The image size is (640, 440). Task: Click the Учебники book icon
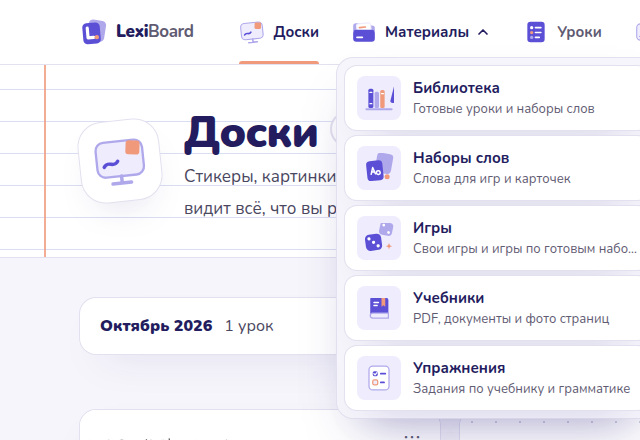(x=379, y=308)
